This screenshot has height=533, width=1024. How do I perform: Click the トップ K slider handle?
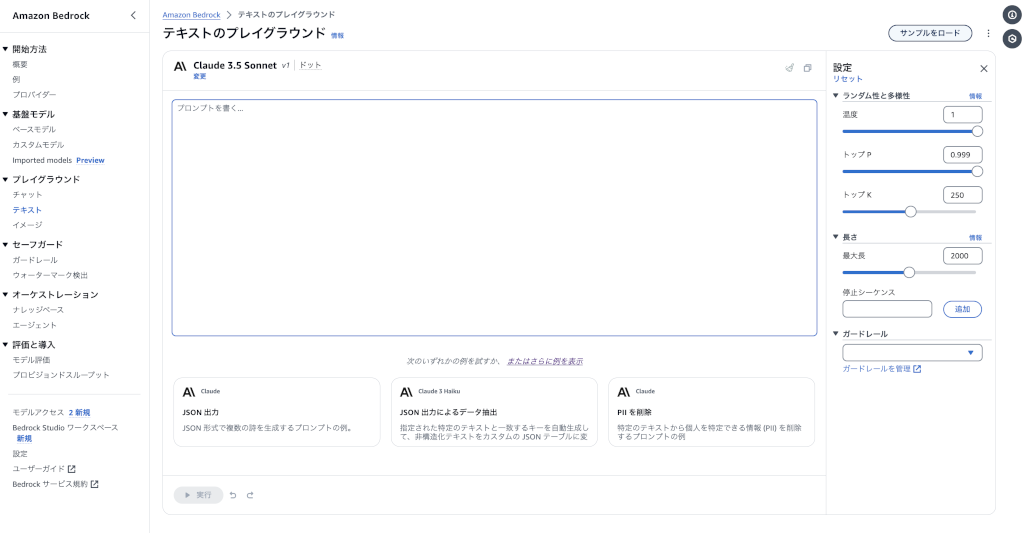910,211
